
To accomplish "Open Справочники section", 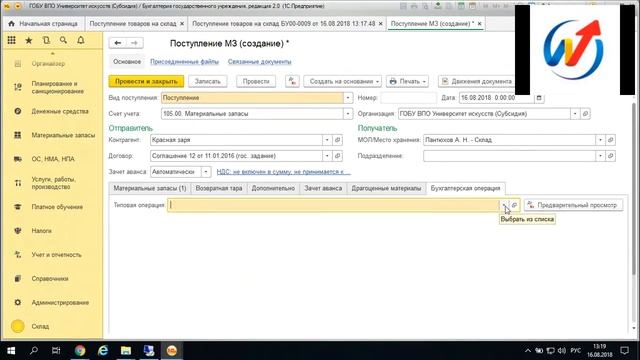I will [x=50, y=279].
